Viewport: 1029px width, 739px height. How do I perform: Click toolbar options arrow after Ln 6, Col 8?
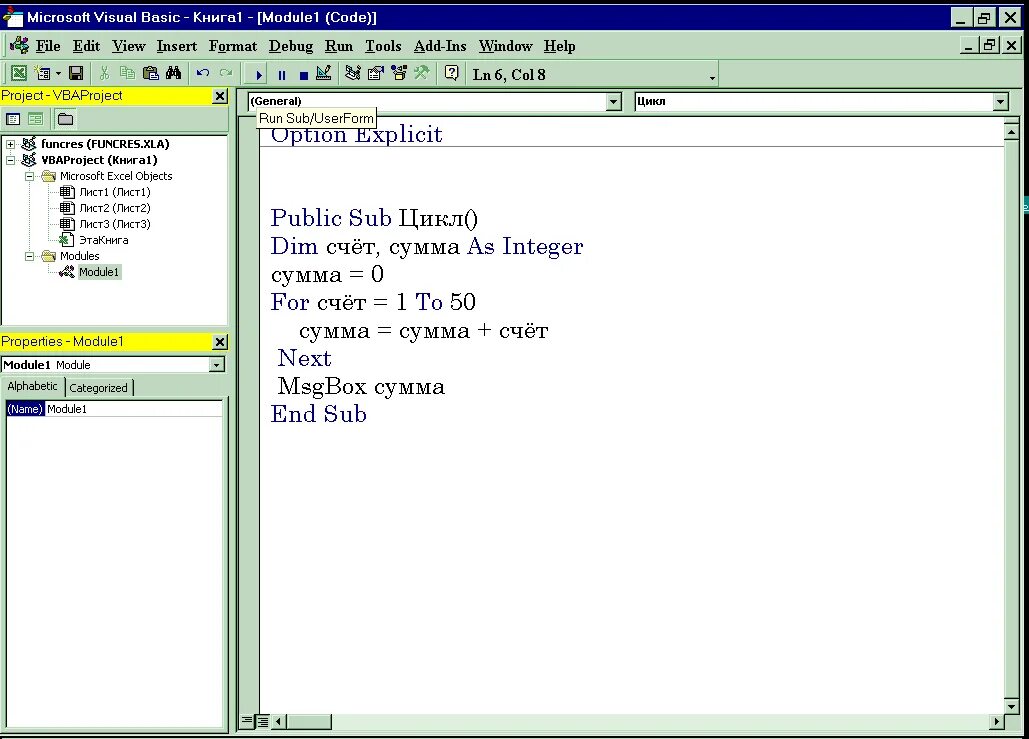[712, 78]
